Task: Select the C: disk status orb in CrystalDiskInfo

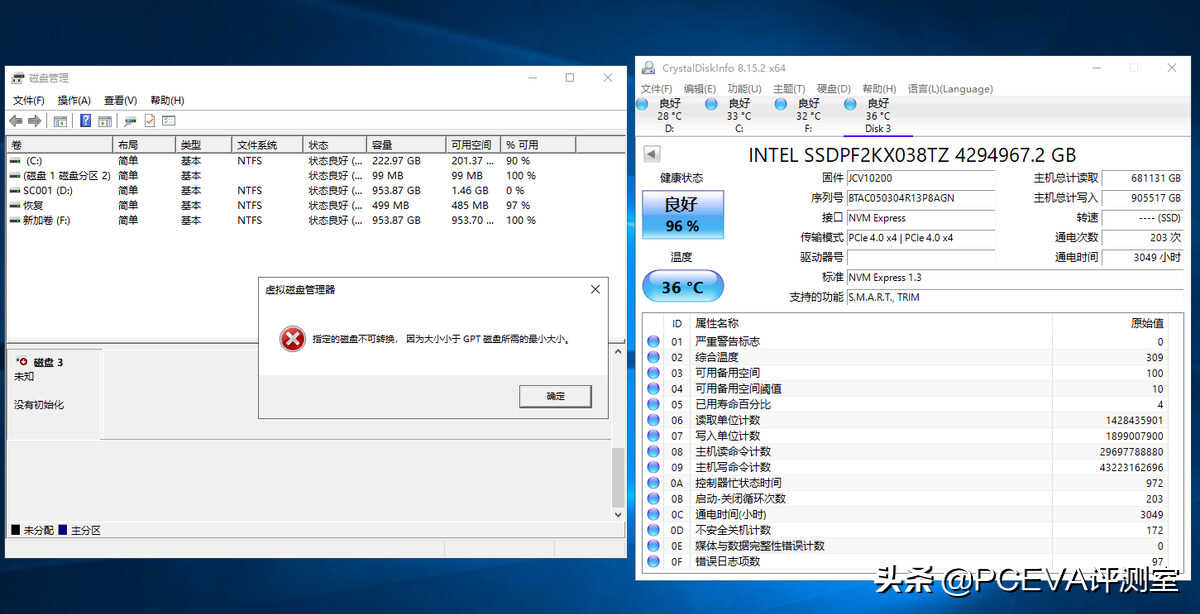Action: (711, 103)
